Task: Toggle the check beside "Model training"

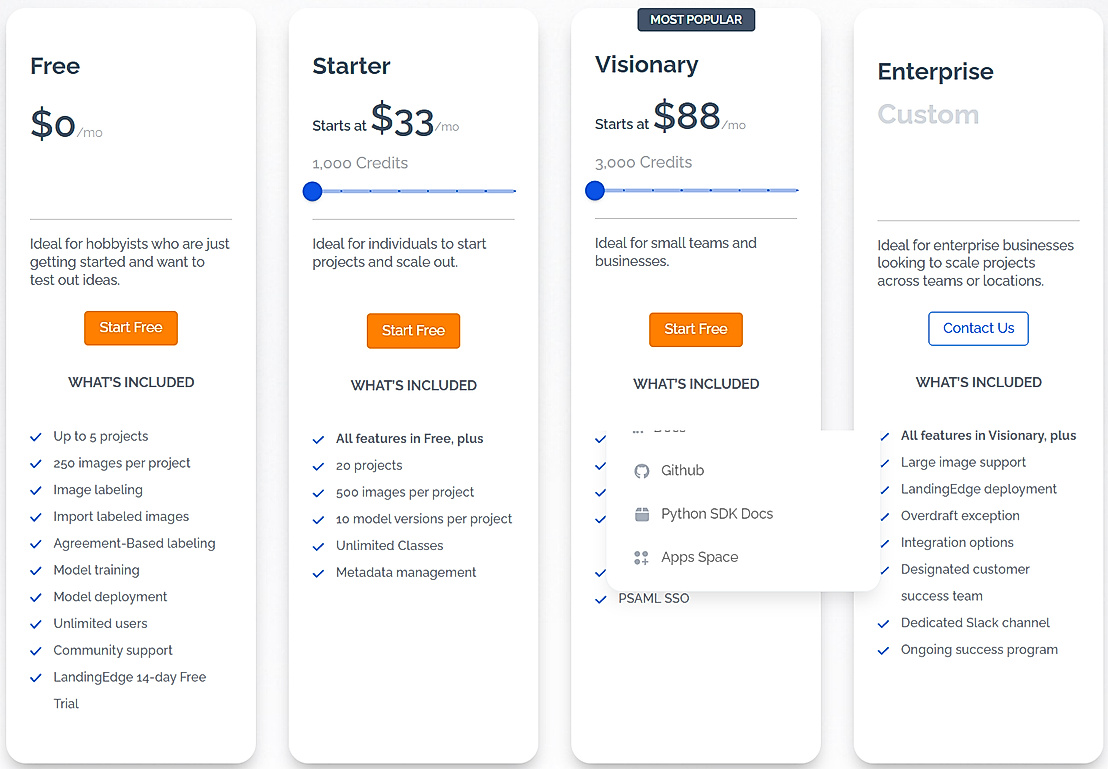Action: point(36,570)
